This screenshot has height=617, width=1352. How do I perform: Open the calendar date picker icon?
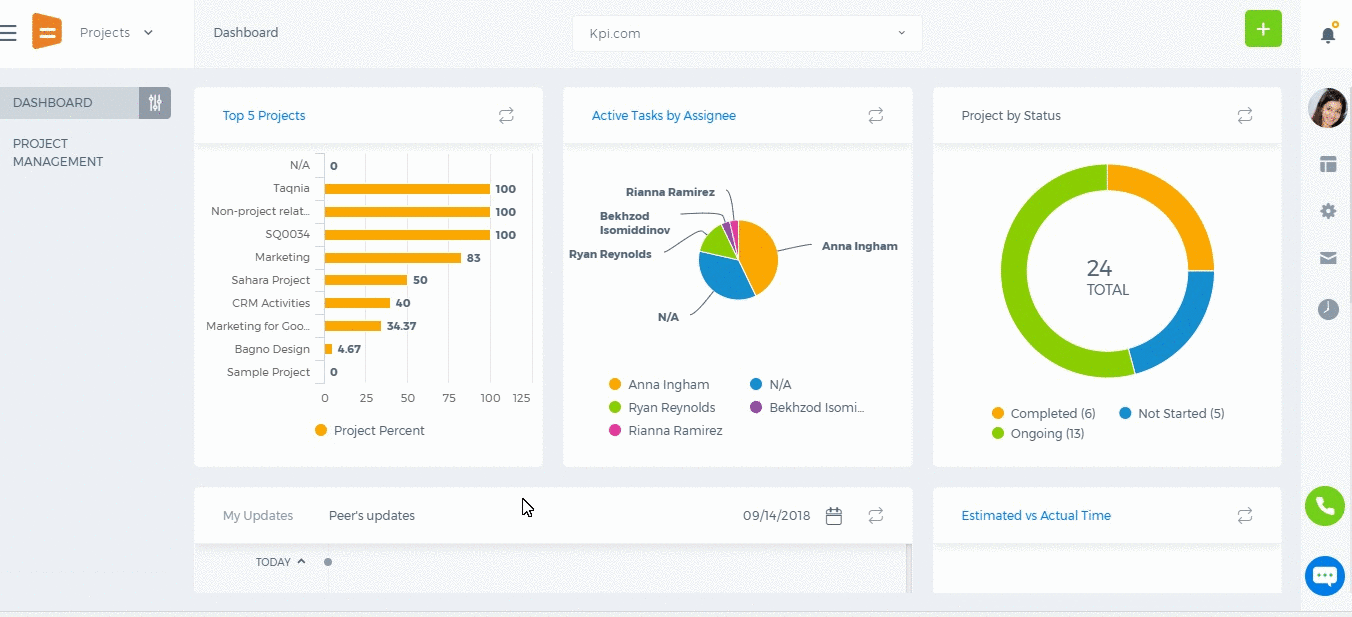[834, 516]
